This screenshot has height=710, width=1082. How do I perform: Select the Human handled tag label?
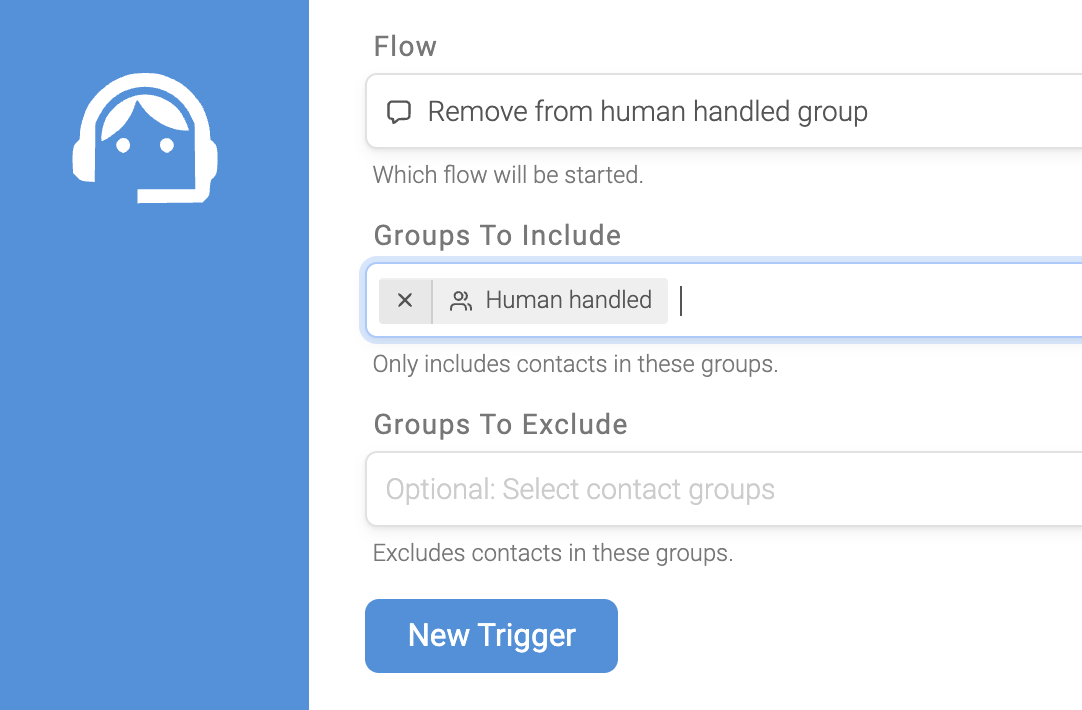click(x=569, y=300)
